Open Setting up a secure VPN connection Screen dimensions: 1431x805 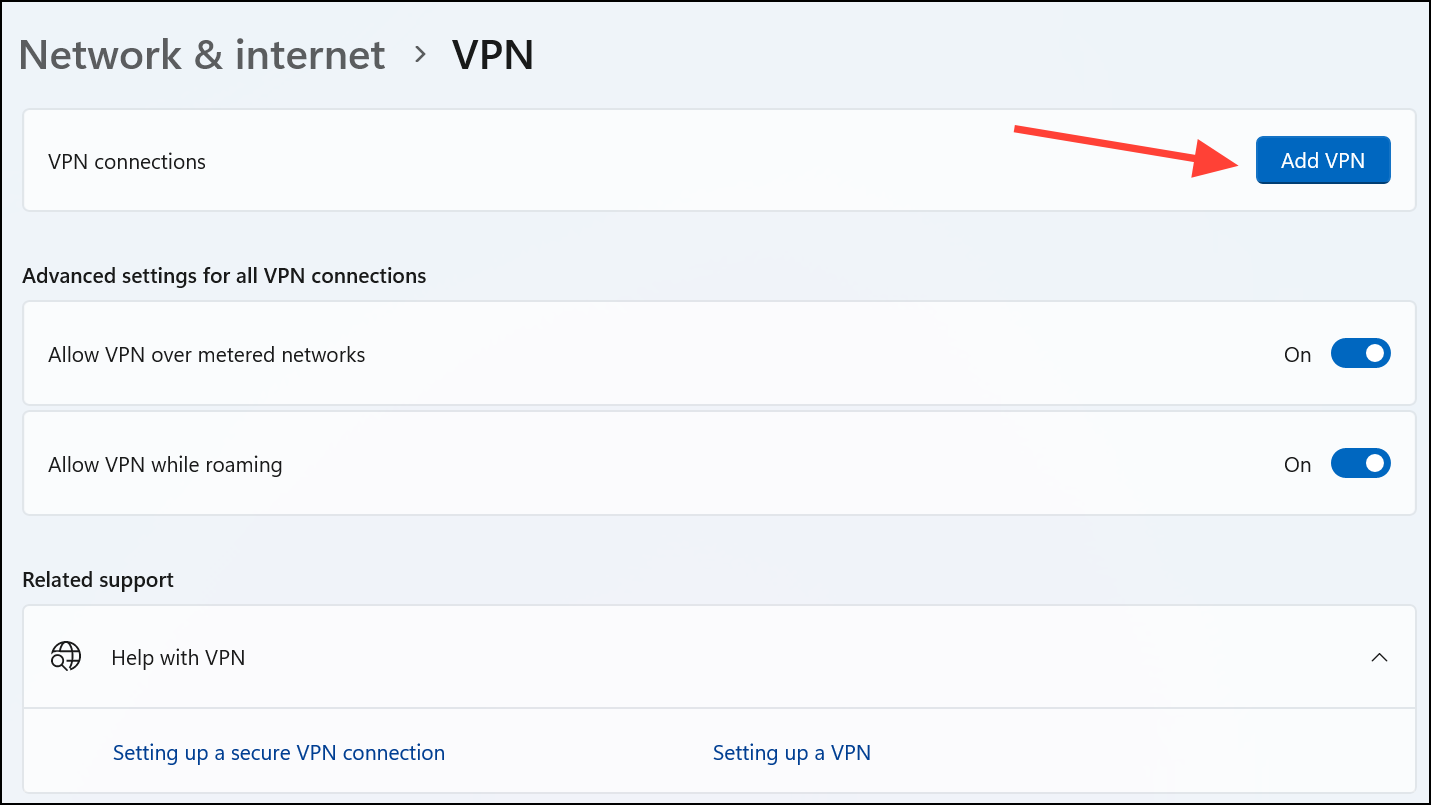[279, 752]
